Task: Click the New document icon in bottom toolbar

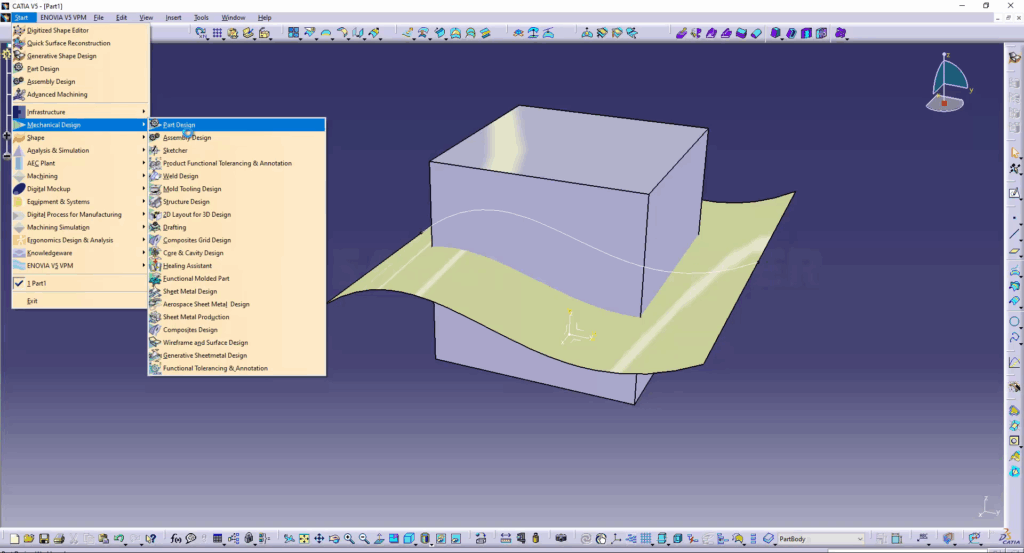Action: [x=15, y=538]
